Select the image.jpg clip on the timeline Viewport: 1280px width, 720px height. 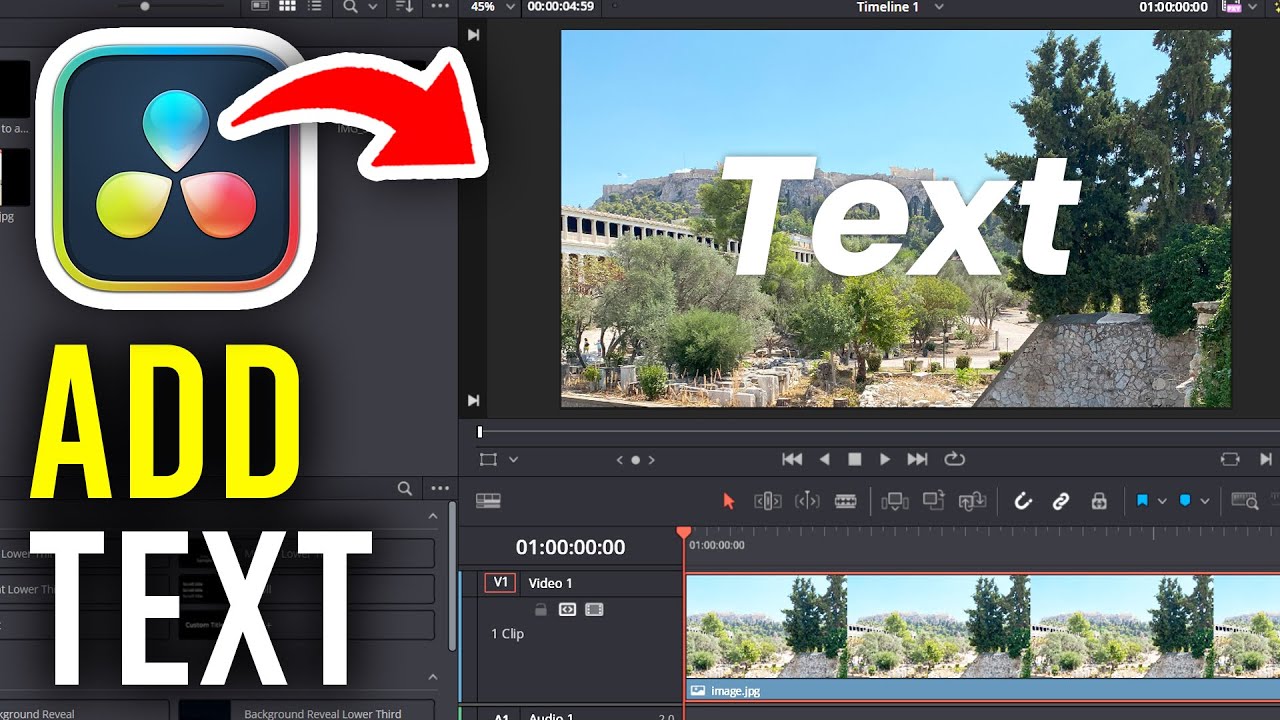click(x=983, y=636)
